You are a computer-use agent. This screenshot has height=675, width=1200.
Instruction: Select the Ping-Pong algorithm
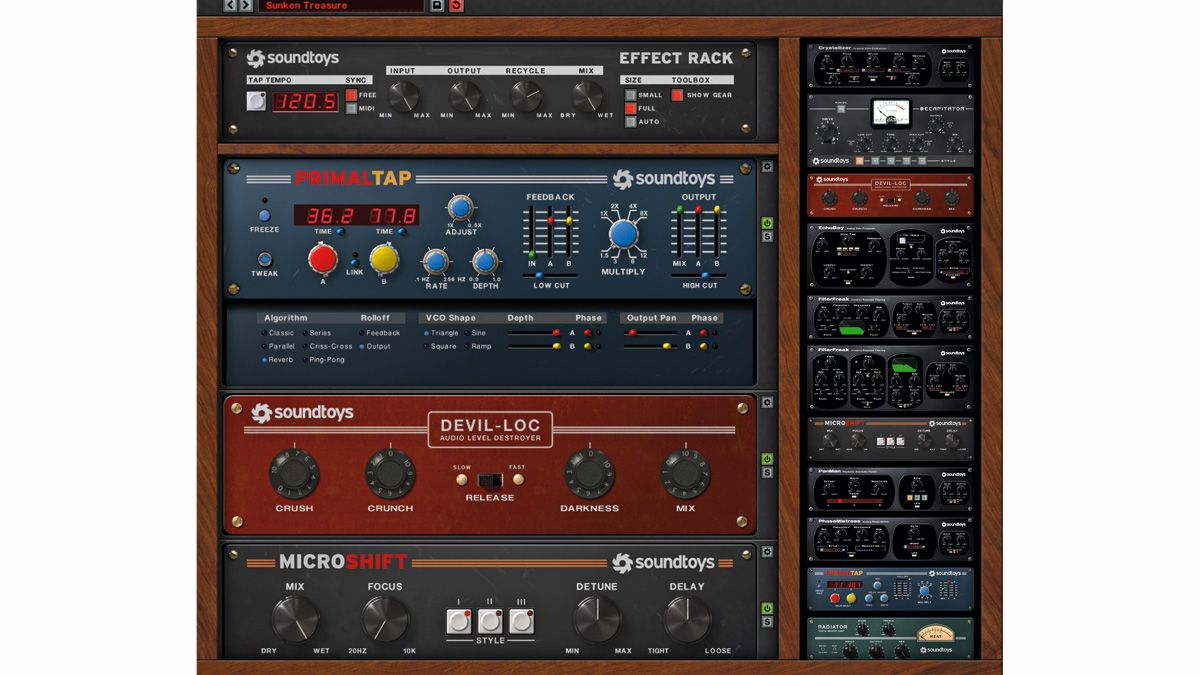tap(322, 359)
